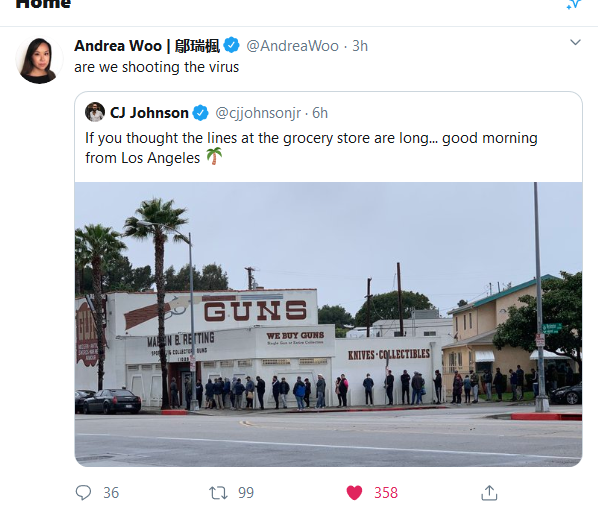Expand the tweet options chevron
Viewport: 598px width, 512px height.
(x=575, y=42)
